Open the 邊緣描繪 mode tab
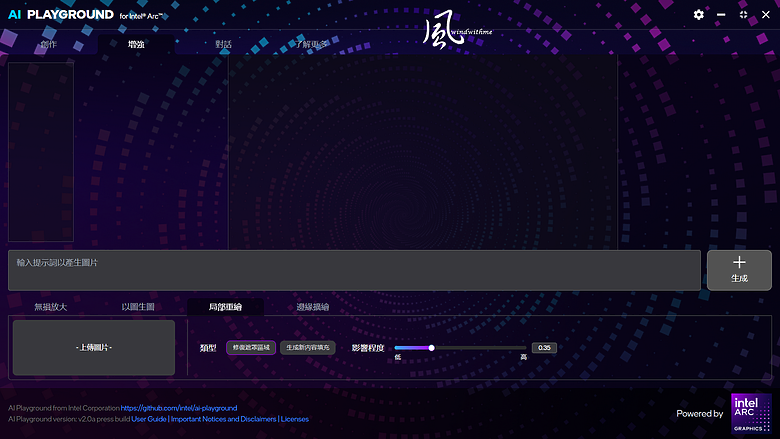Viewport: 780px width, 439px height. 312,307
